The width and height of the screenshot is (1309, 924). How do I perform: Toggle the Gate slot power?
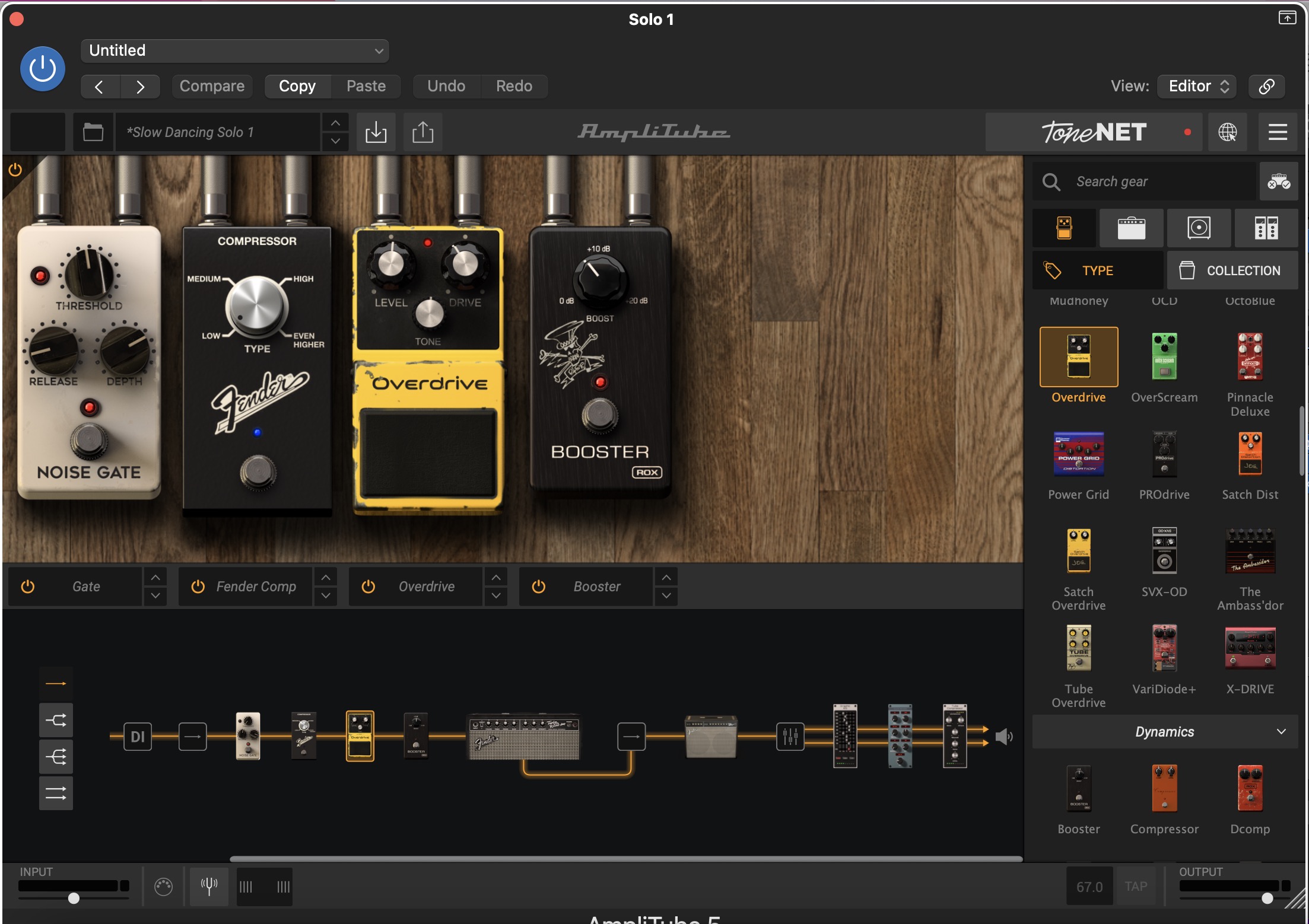(28, 587)
